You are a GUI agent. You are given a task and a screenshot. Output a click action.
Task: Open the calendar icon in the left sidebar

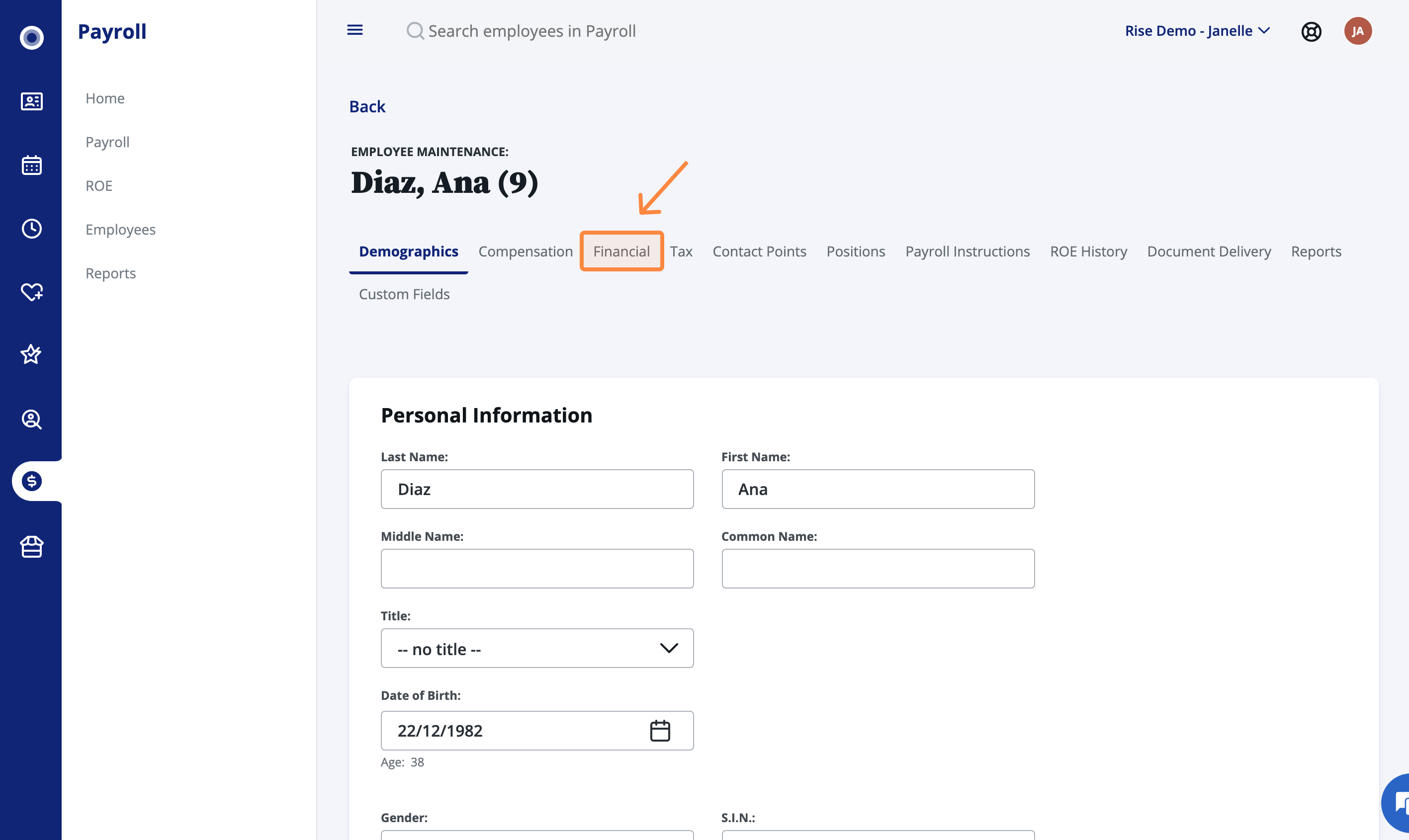32,166
